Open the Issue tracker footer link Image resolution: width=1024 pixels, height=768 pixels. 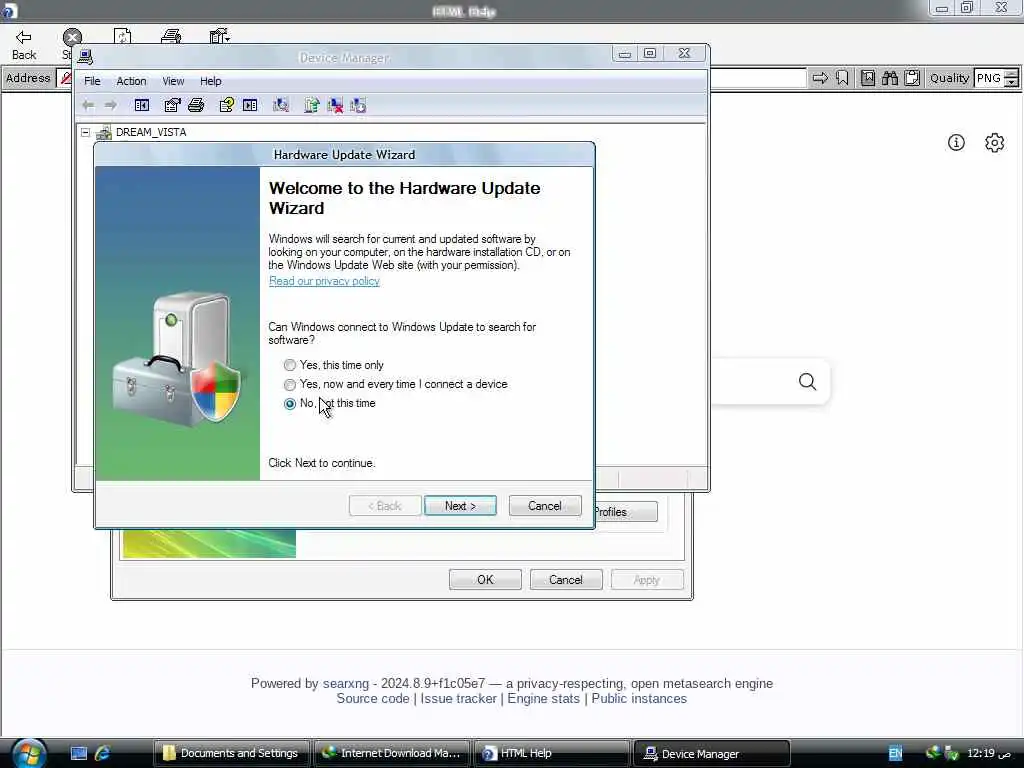point(458,698)
